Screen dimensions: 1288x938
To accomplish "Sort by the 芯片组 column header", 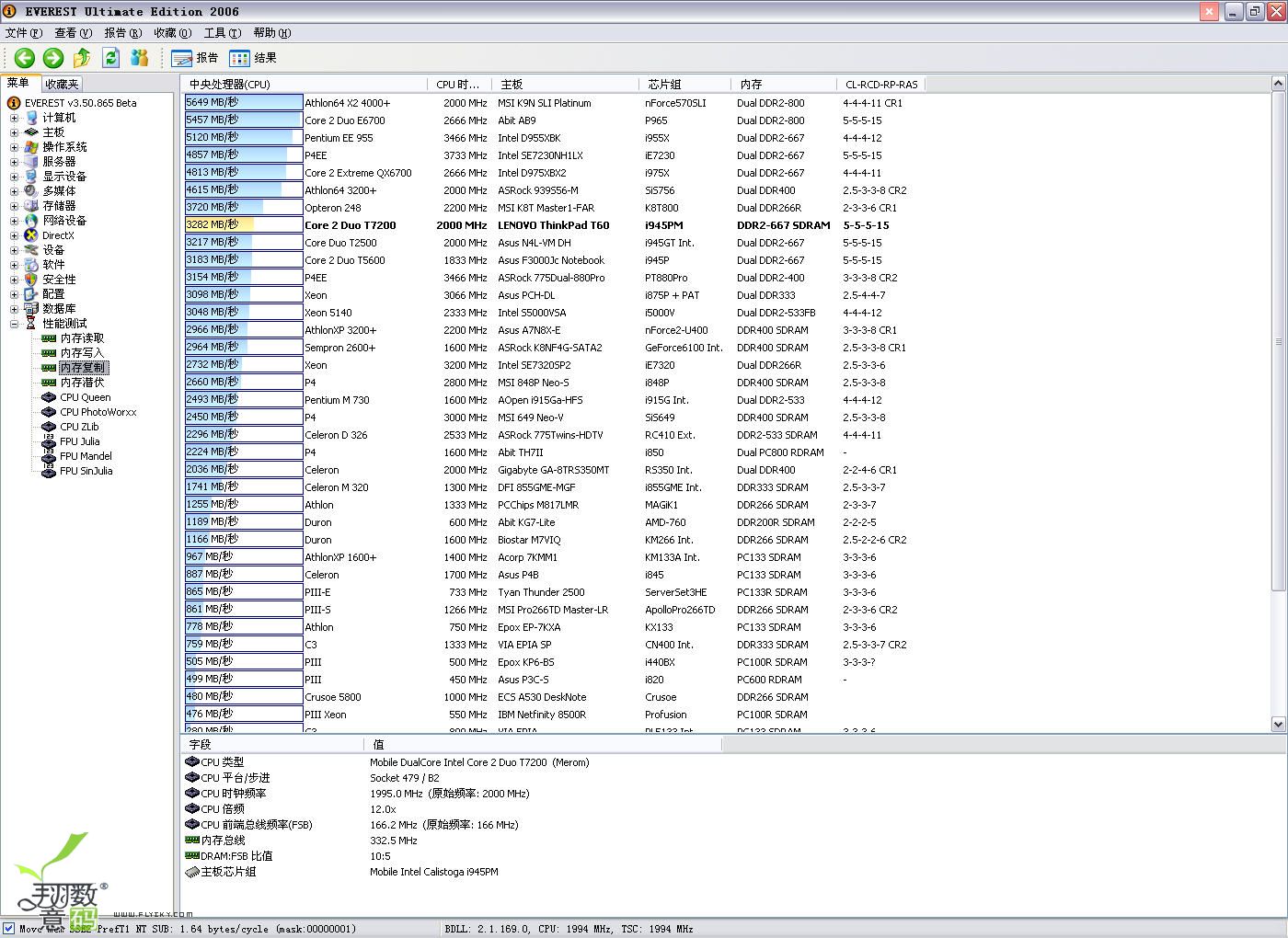I will [685, 84].
